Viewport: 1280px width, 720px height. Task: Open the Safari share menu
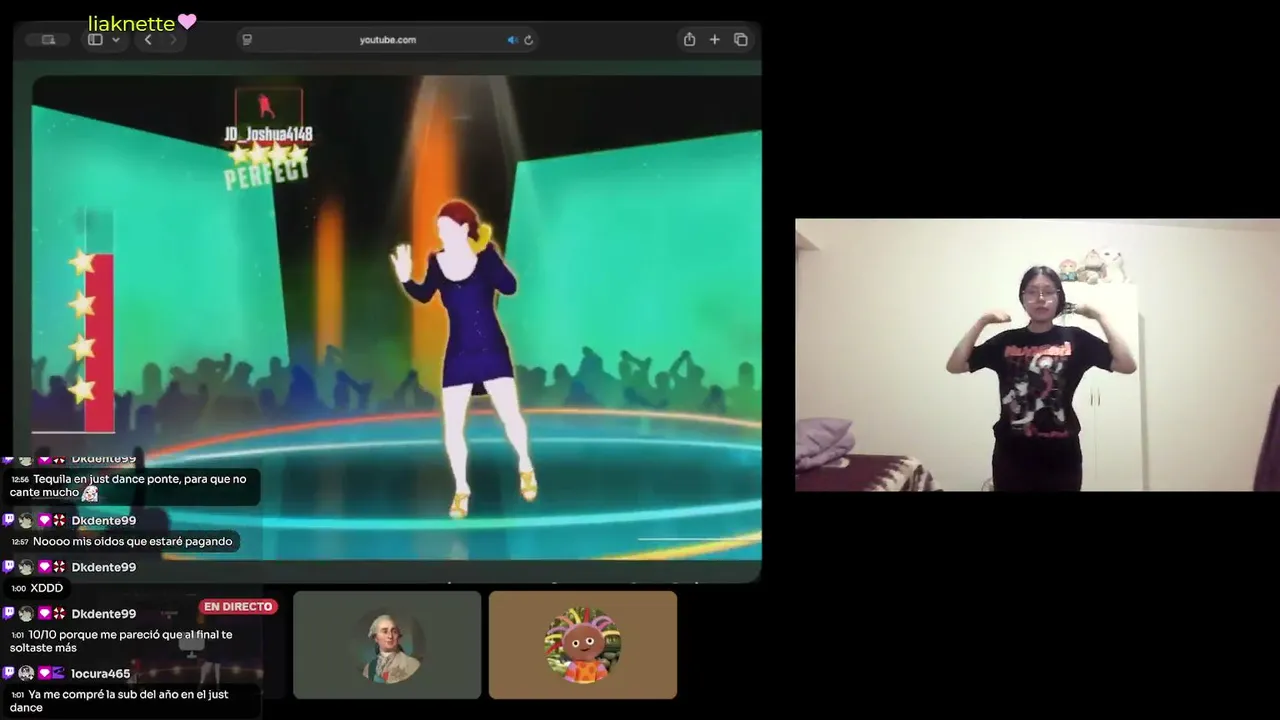[689, 40]
